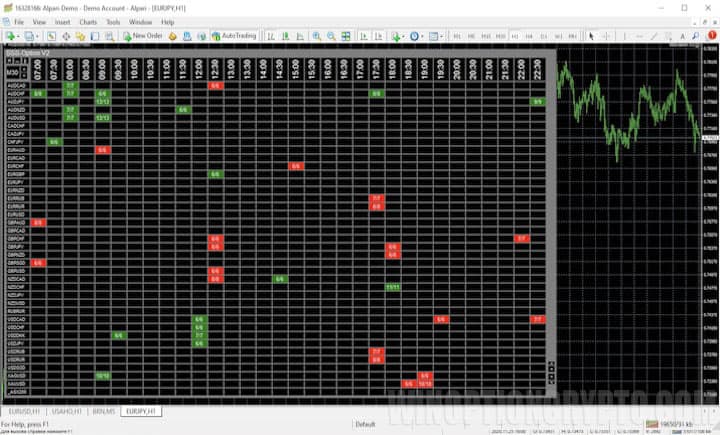
Task: Open the periodicity clock dropdown
Action: click(417, 36)
